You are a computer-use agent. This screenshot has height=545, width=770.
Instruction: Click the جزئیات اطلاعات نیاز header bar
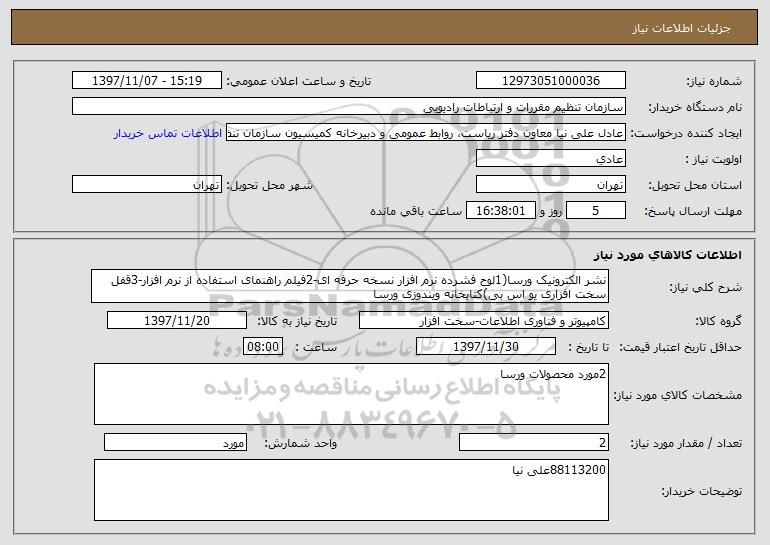click(x=385, y=27)
